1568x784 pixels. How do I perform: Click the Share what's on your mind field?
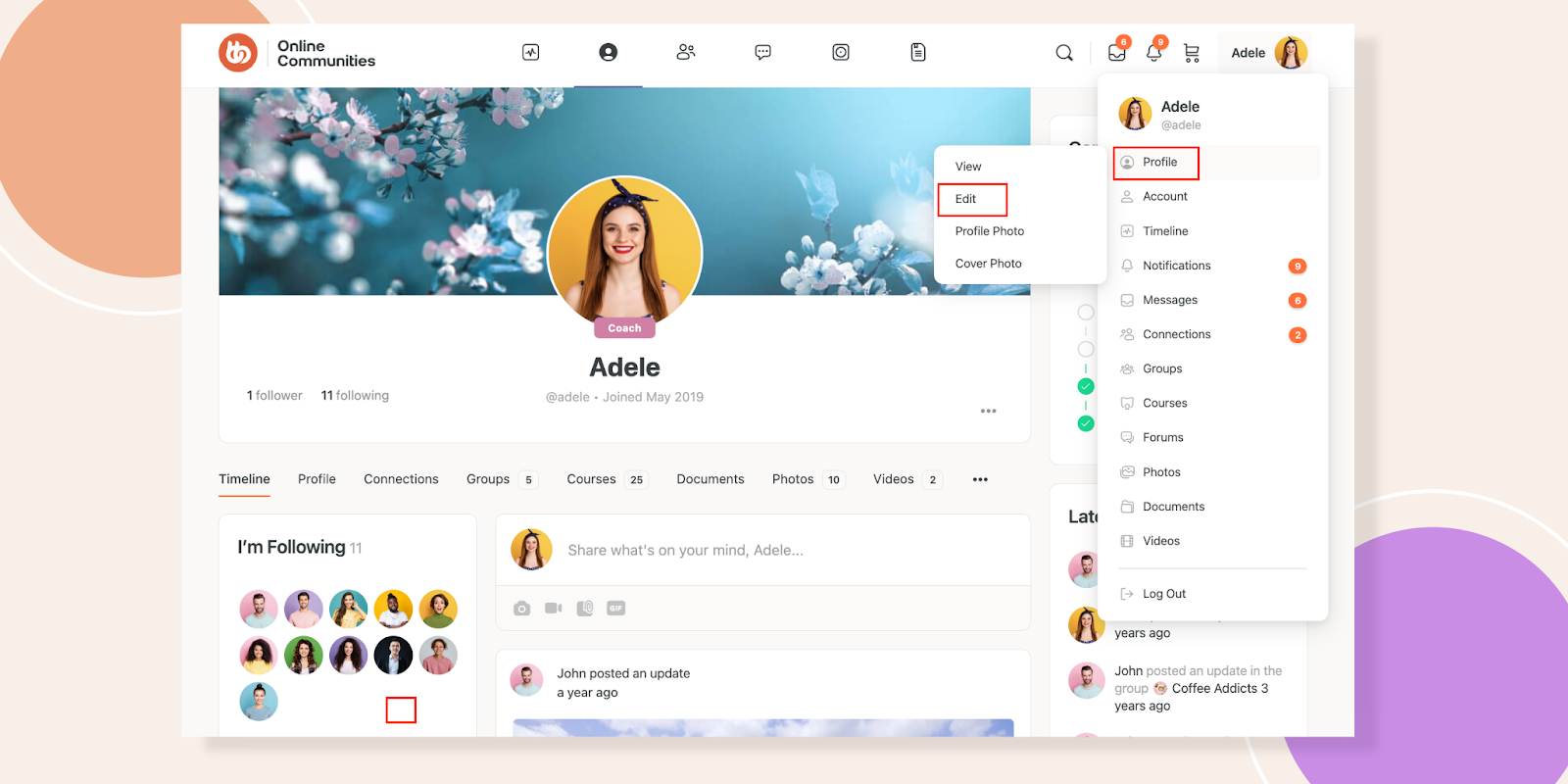point(685,551)
